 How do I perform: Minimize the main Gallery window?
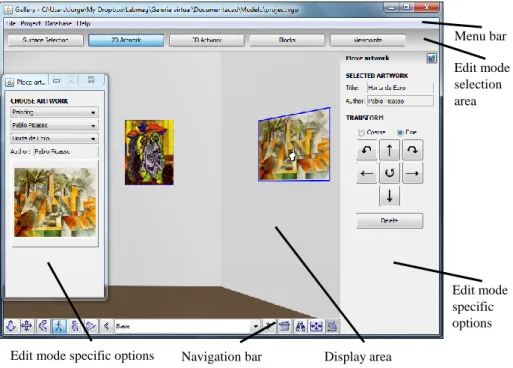[x=392, y=7]
